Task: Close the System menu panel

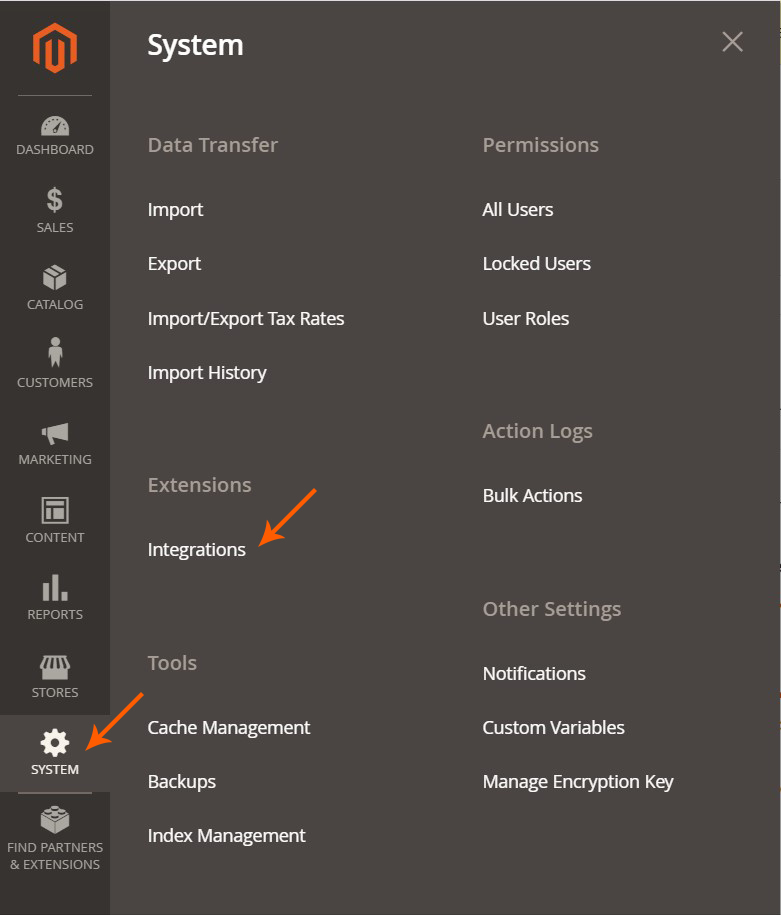Action: [x=732, y=41]
